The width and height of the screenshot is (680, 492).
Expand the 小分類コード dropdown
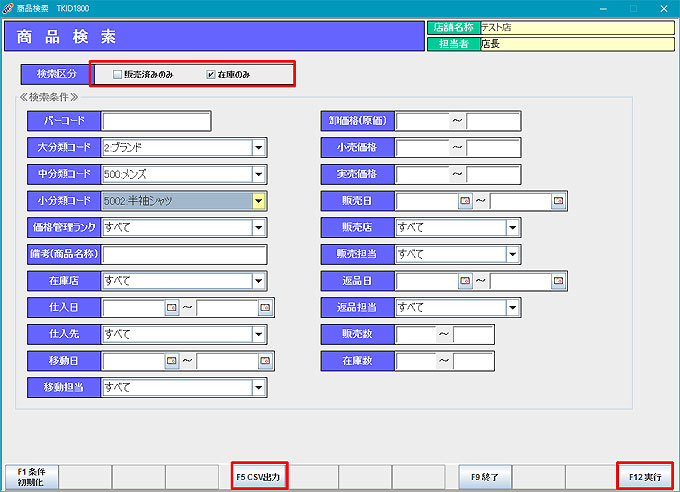coord(258,201)
